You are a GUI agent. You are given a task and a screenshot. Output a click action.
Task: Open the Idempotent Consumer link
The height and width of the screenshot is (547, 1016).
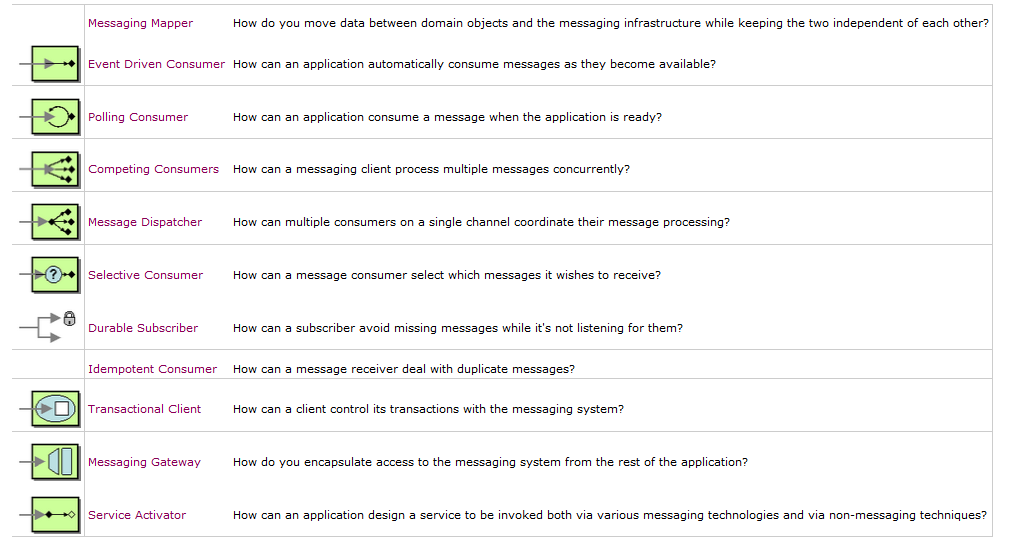(152, 369)
